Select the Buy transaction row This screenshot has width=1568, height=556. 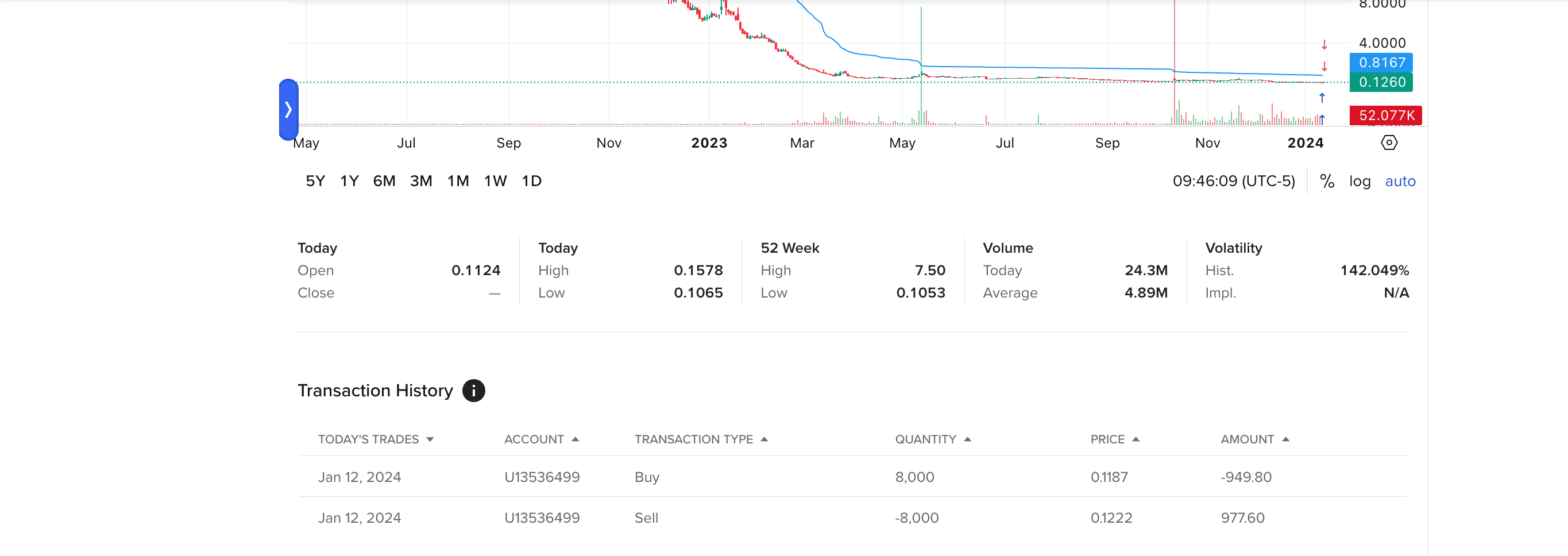coord(852,477)
